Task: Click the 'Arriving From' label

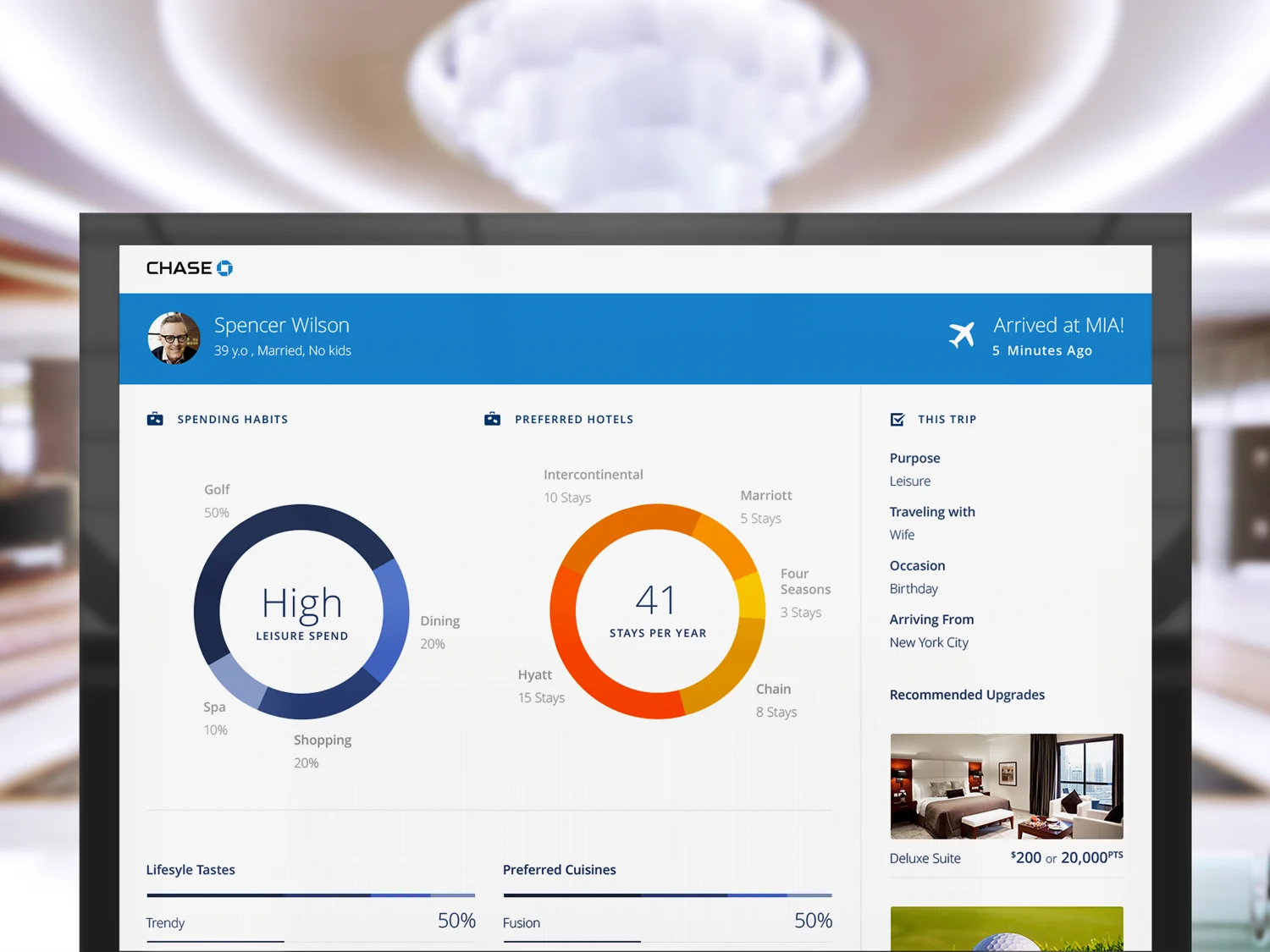Action: (x=932, y=619)
